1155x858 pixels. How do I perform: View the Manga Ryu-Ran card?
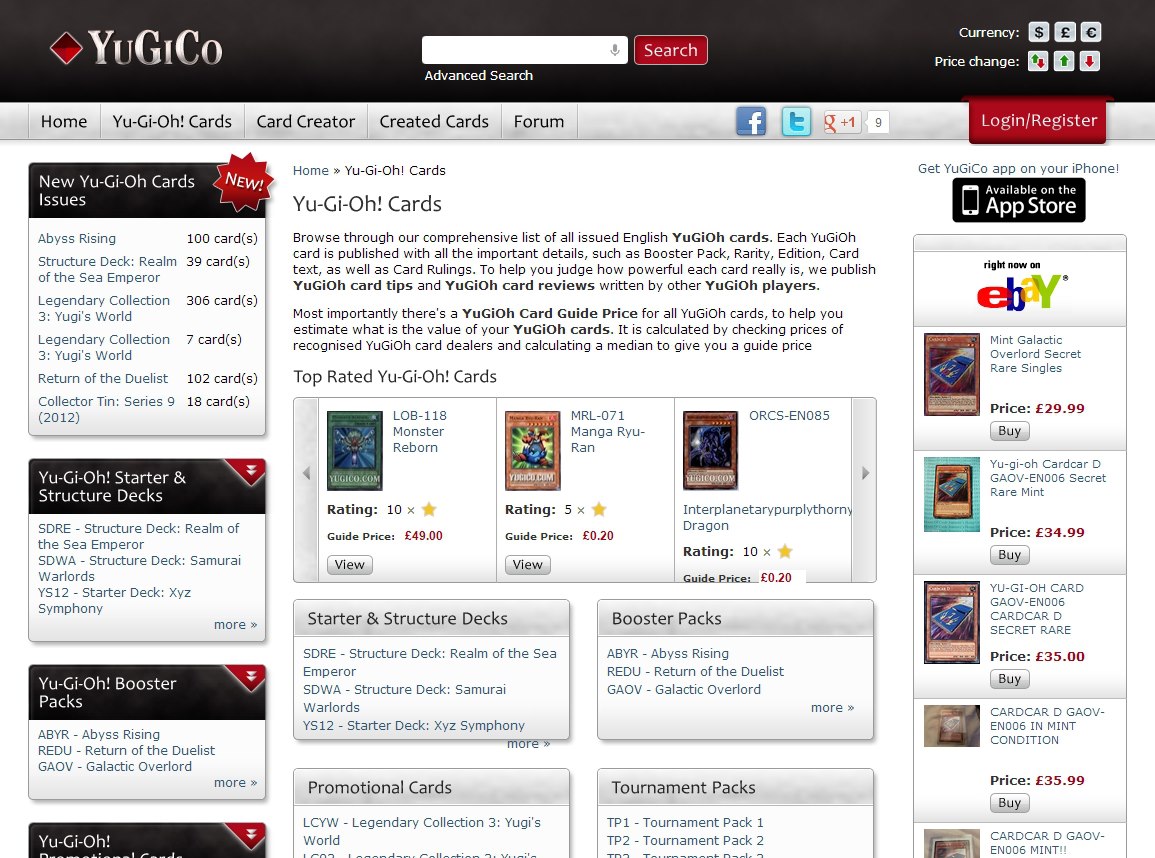527,565
